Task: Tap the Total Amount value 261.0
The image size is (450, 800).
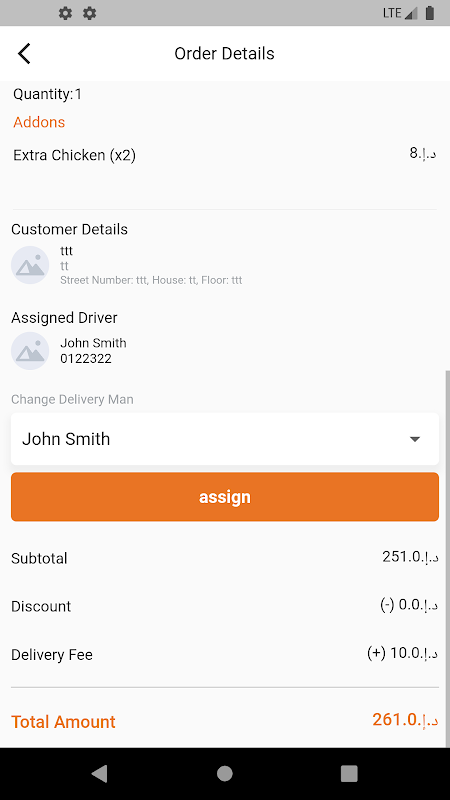Action: (405, 720)
